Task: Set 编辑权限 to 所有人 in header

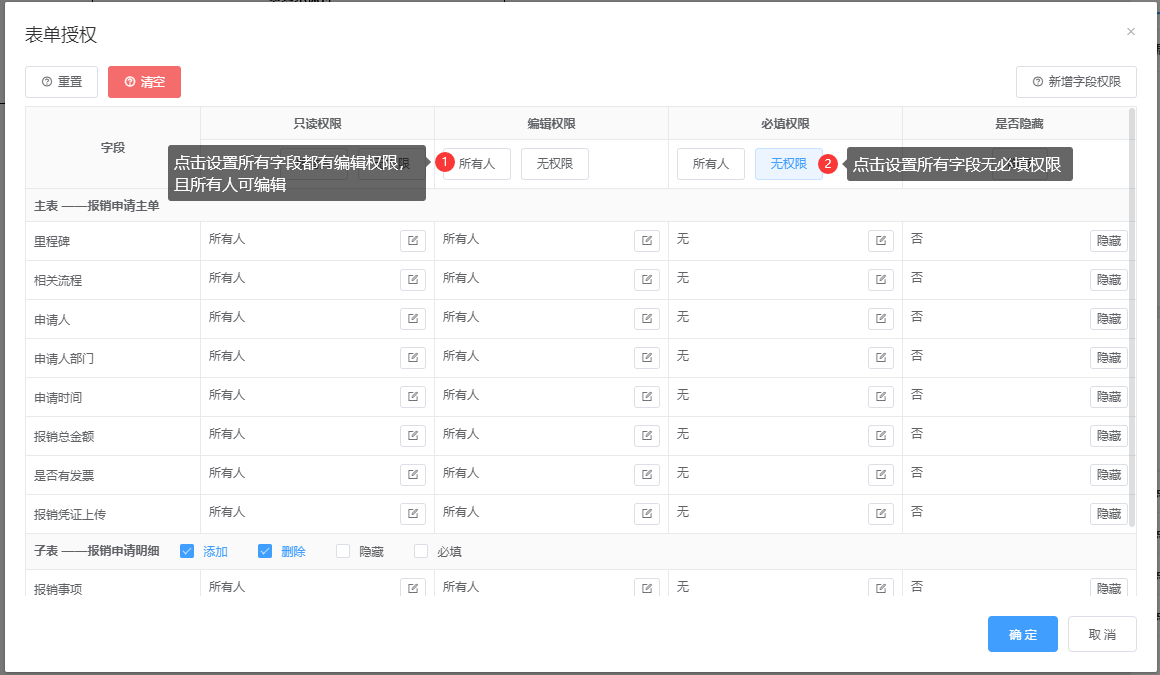Action: point(476,164)
